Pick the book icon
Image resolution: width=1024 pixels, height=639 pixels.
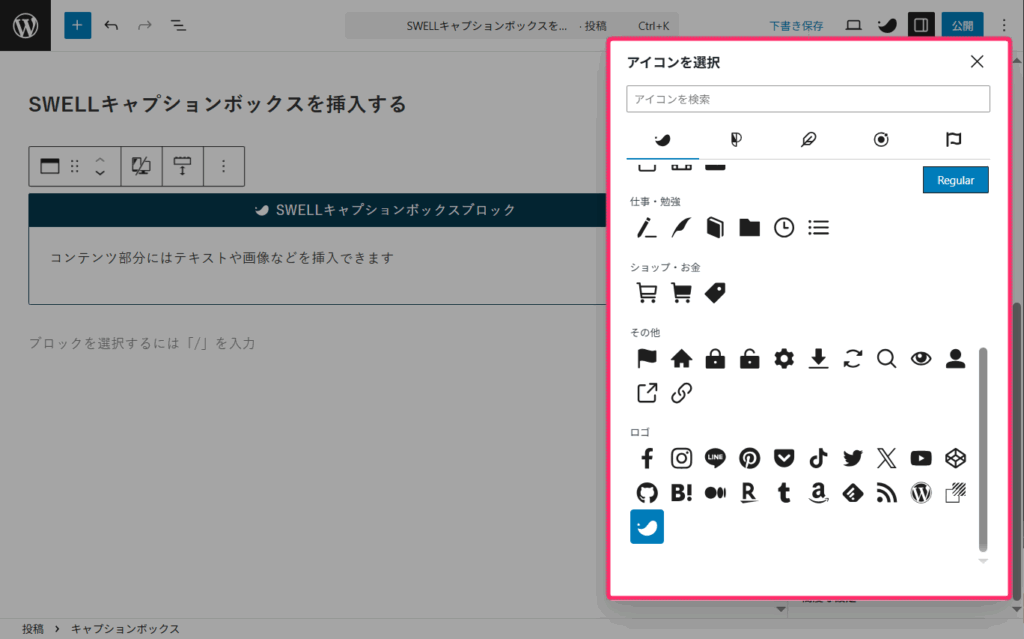pyautogui.click(x=715, y=227)
